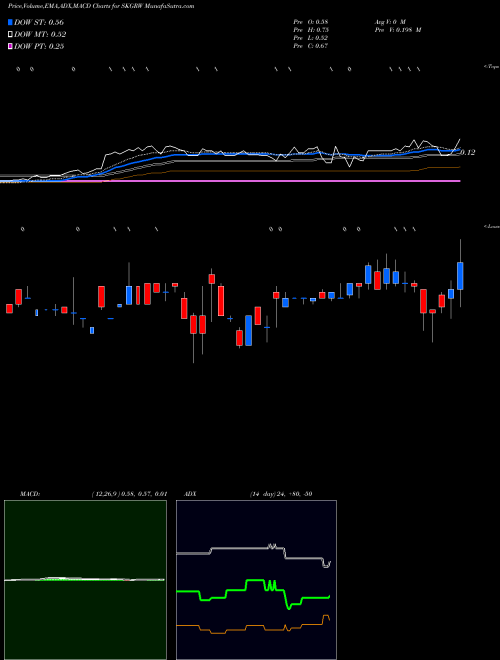Screen dimensions: 500x660
Task: Click the white DOW MT legend swatch
Action: pos(11,35)
